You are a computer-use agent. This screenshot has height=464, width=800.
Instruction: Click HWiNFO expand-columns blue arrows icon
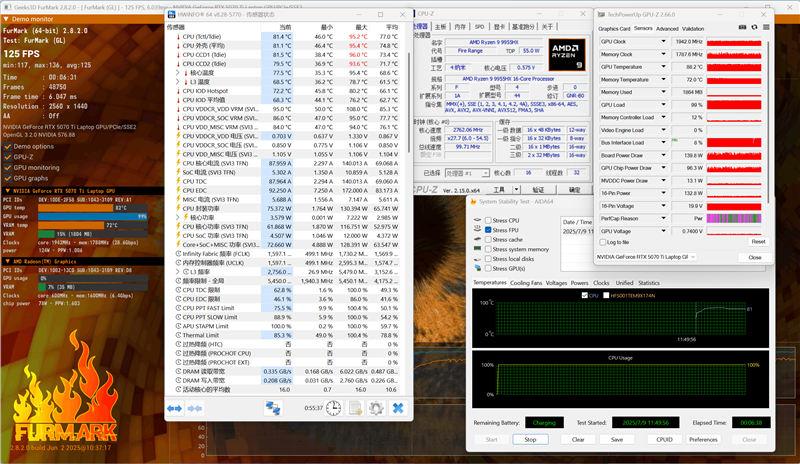[x=174, y=408]
